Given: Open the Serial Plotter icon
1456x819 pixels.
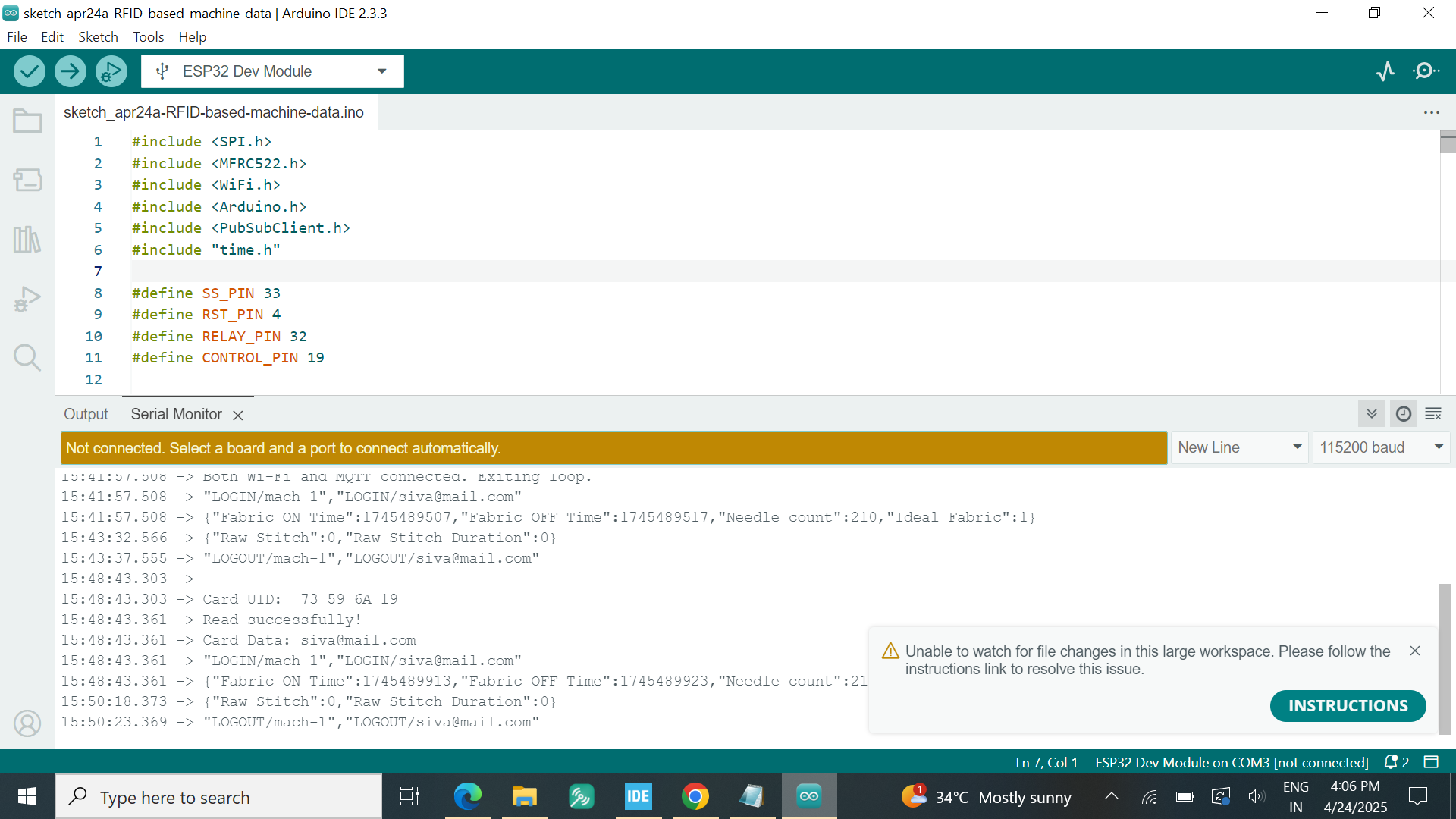Looking at the screenshot, I should tap(1385, 71).
